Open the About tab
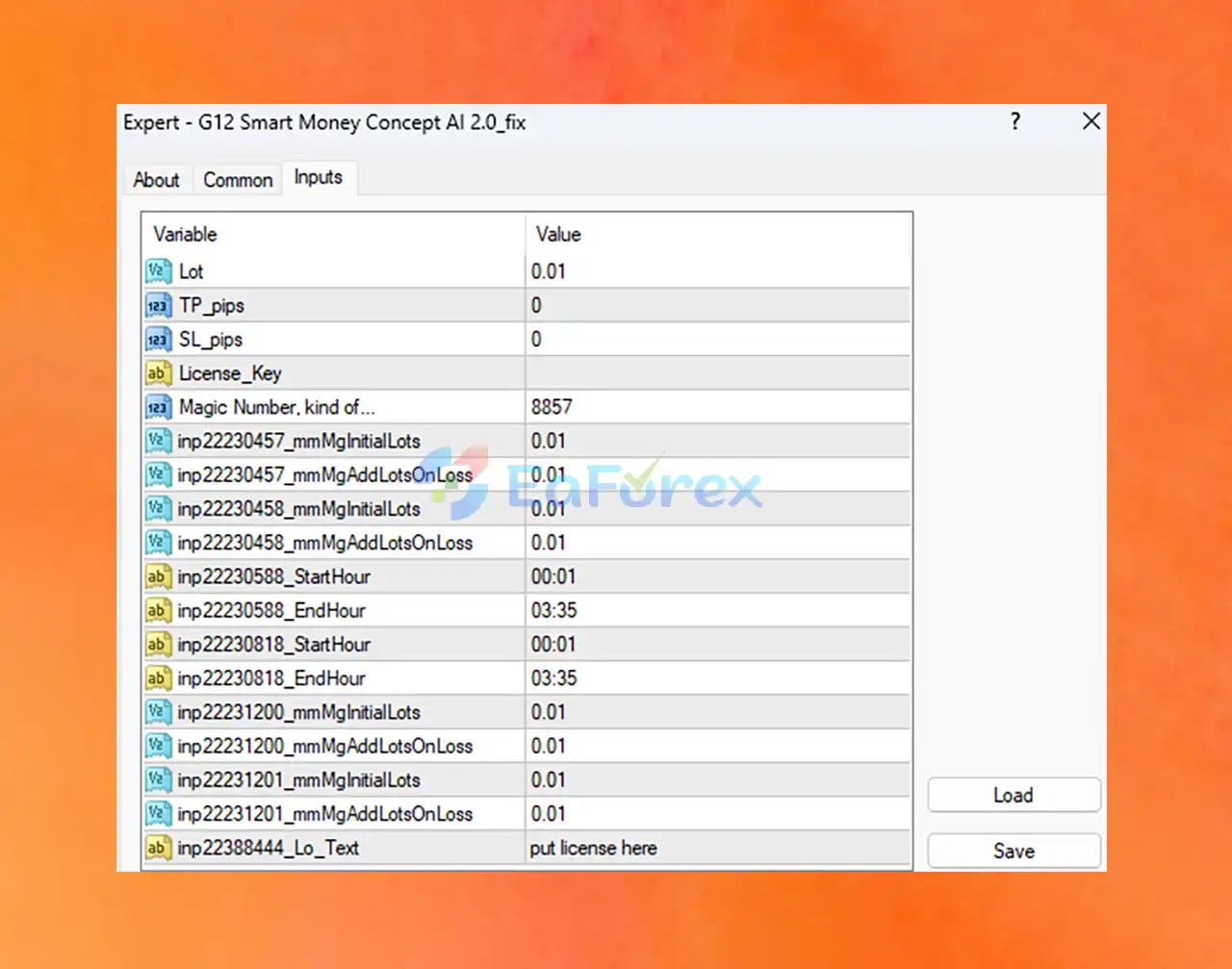 [x=156, y=180]
